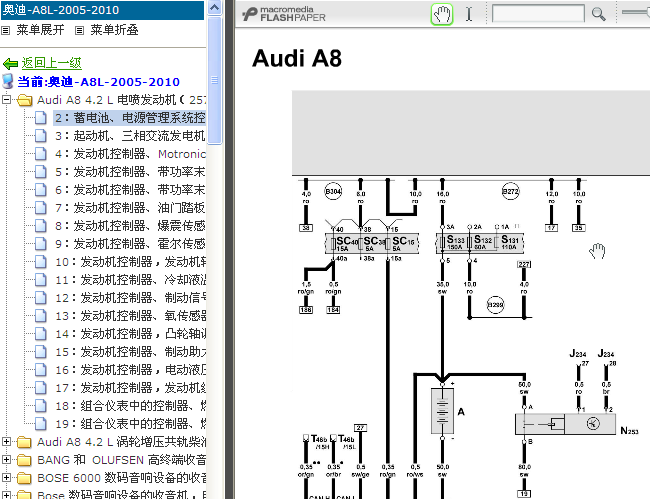Click 菜单折叠 to collapse all menus
This screenshot has width=650, height=499.
114,30
